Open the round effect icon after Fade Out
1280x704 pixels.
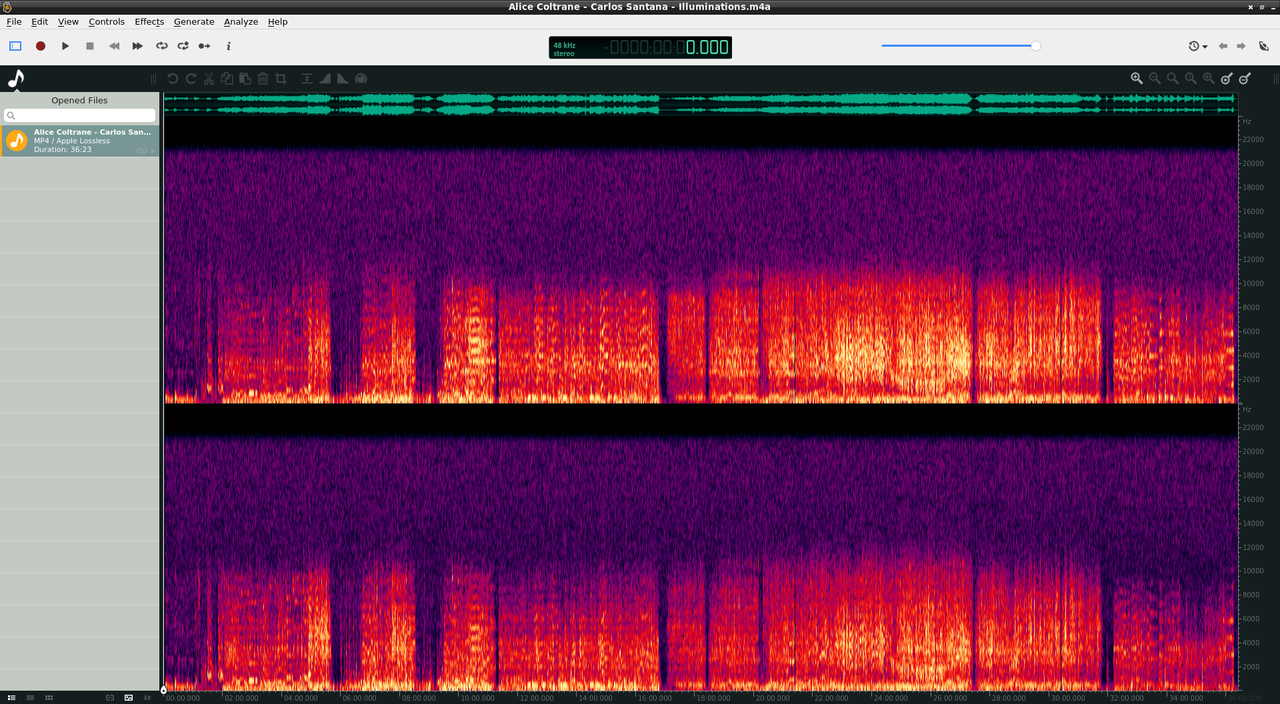click(361, 78)
